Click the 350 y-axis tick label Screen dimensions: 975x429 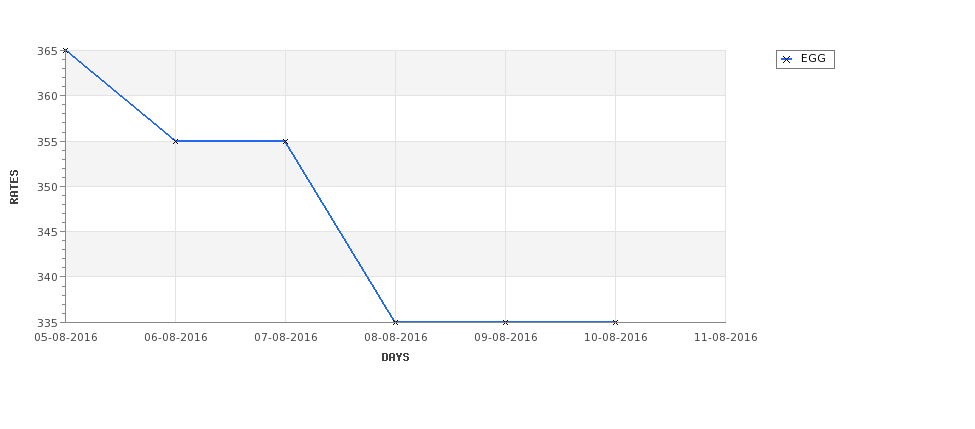pyautogui.click(x=47, y=187)
